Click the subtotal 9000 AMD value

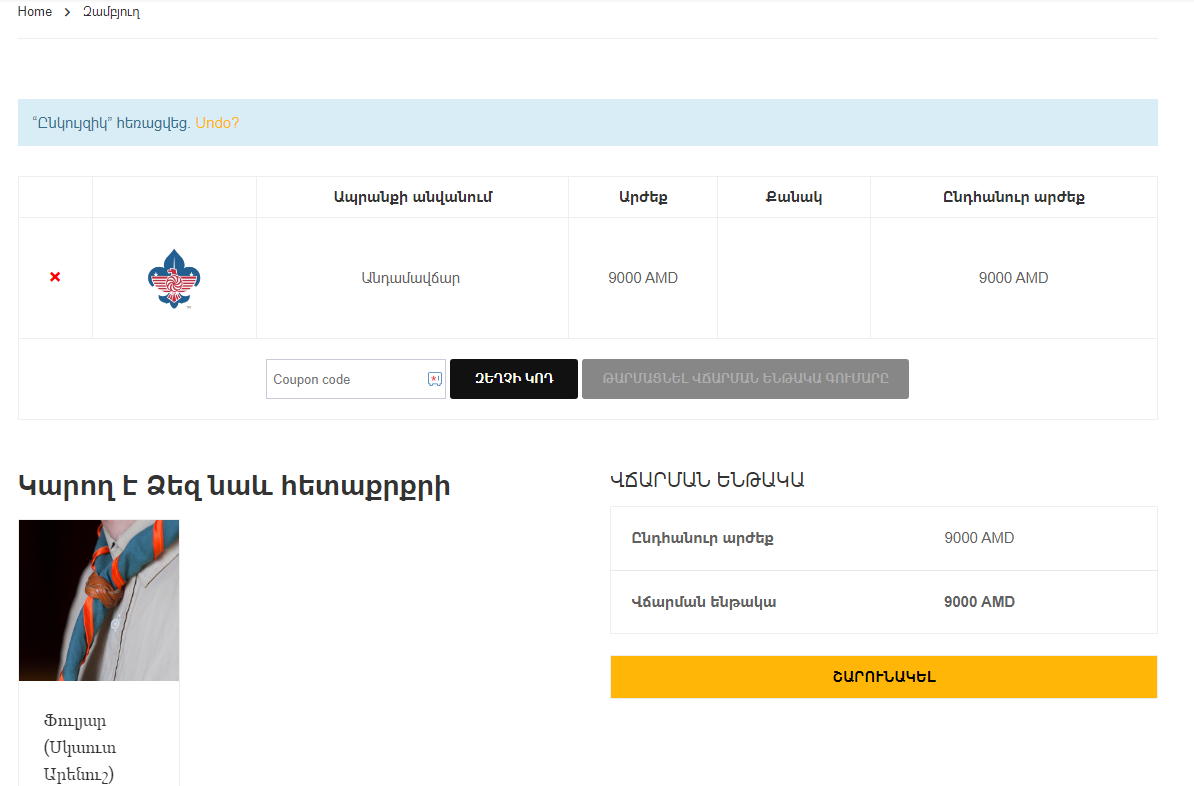(x=979, y=538)
